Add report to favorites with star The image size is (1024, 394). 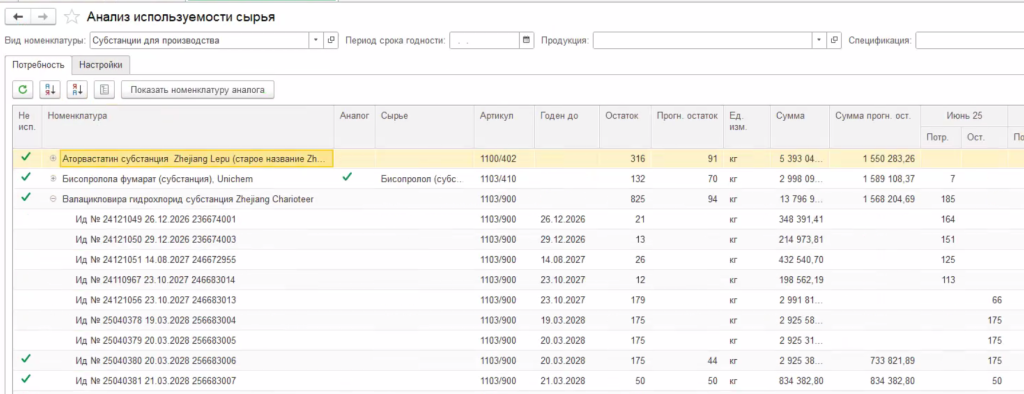coord(72,17)
